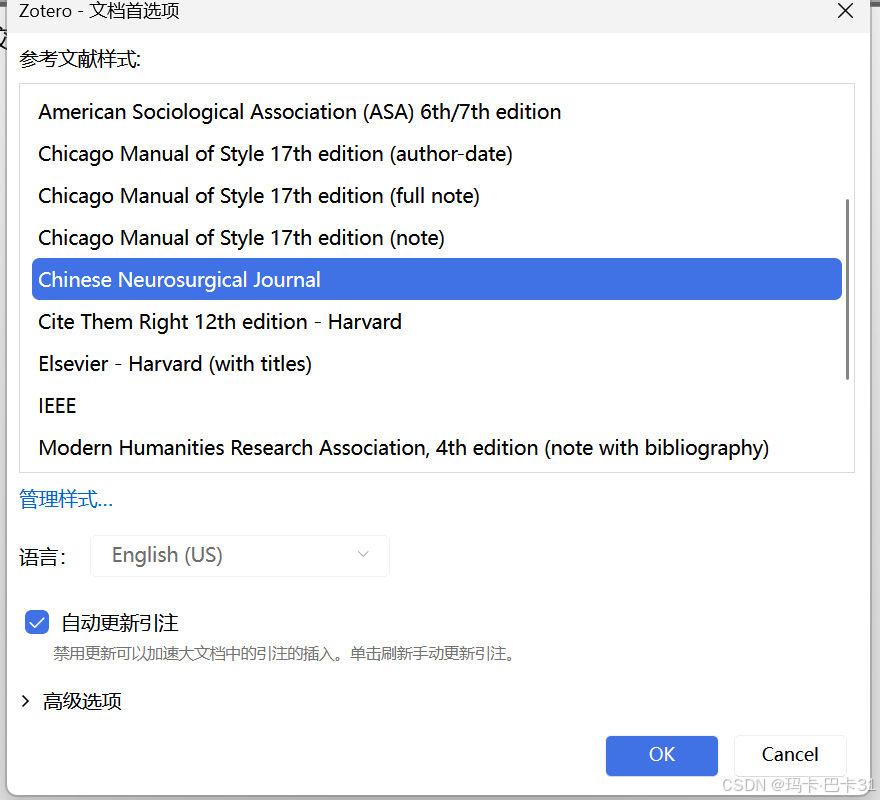
Task: Toggle the 自动更新引注 checkbox
Action: click(37, 622)
